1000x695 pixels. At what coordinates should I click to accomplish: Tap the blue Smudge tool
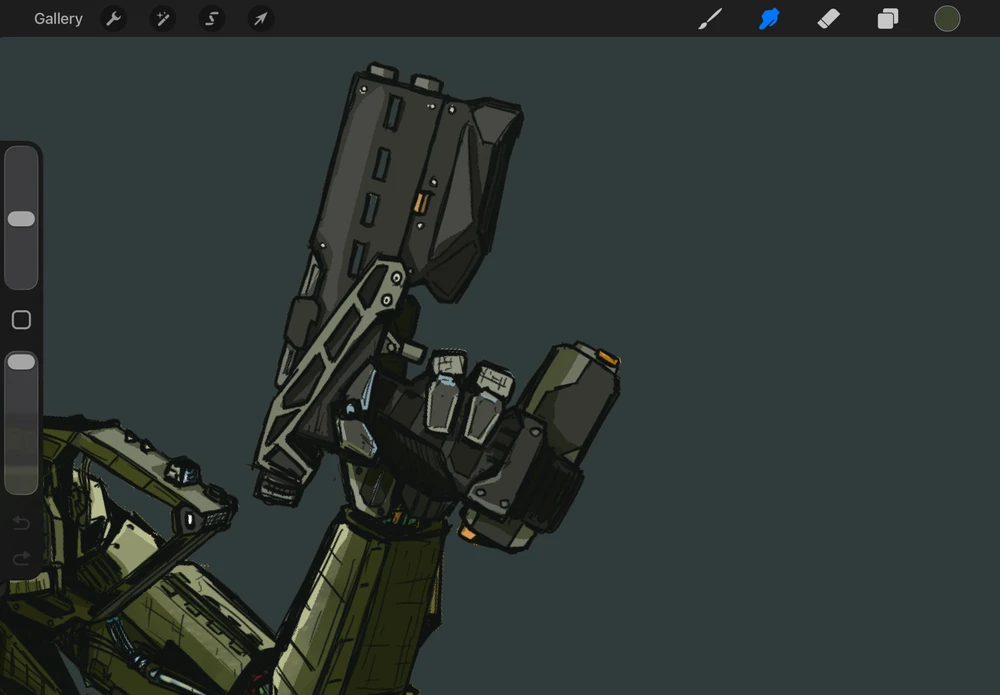coord(769,19)
